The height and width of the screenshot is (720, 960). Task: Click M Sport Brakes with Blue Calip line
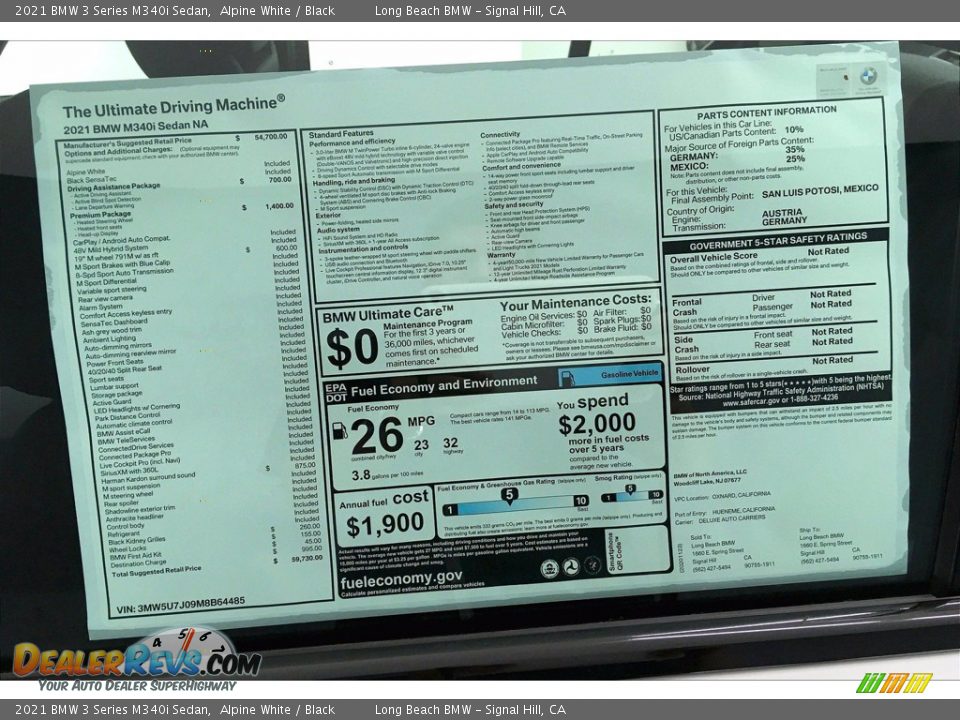click(122, 265)
